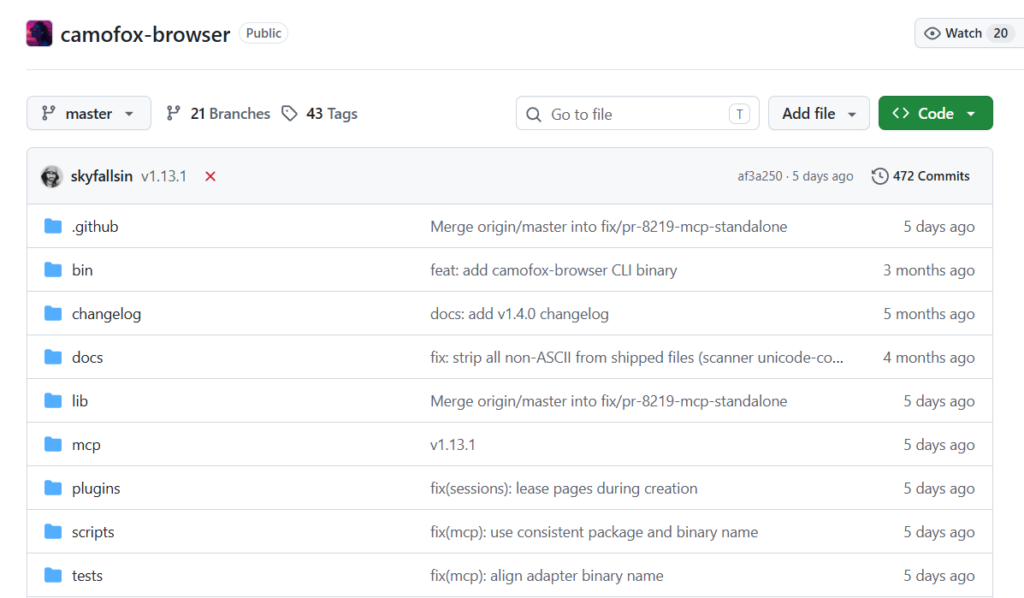Open the .github folder
Screen dimensions: 1024x598
tap(95, 227)
